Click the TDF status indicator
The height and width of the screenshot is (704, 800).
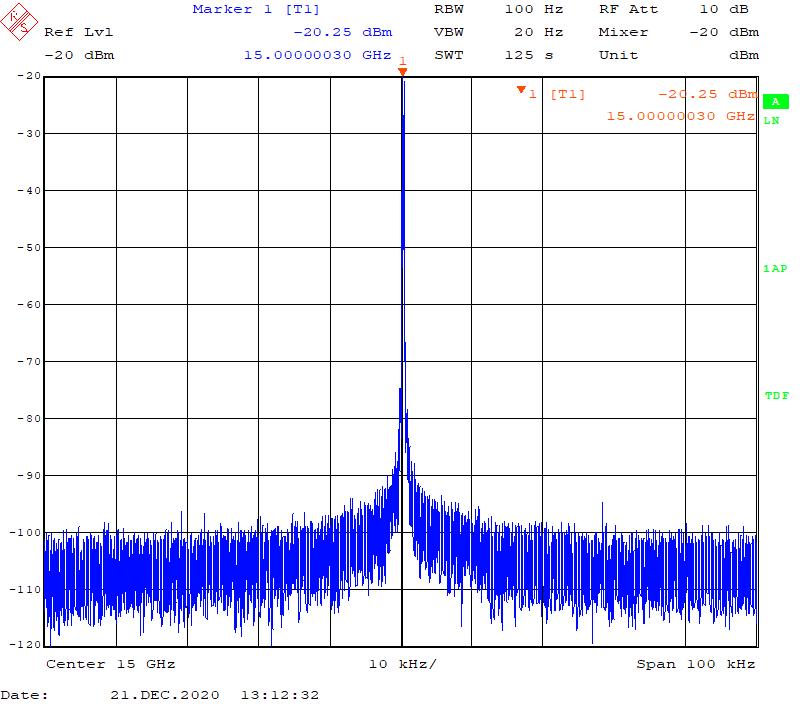[x=776, y=396]
